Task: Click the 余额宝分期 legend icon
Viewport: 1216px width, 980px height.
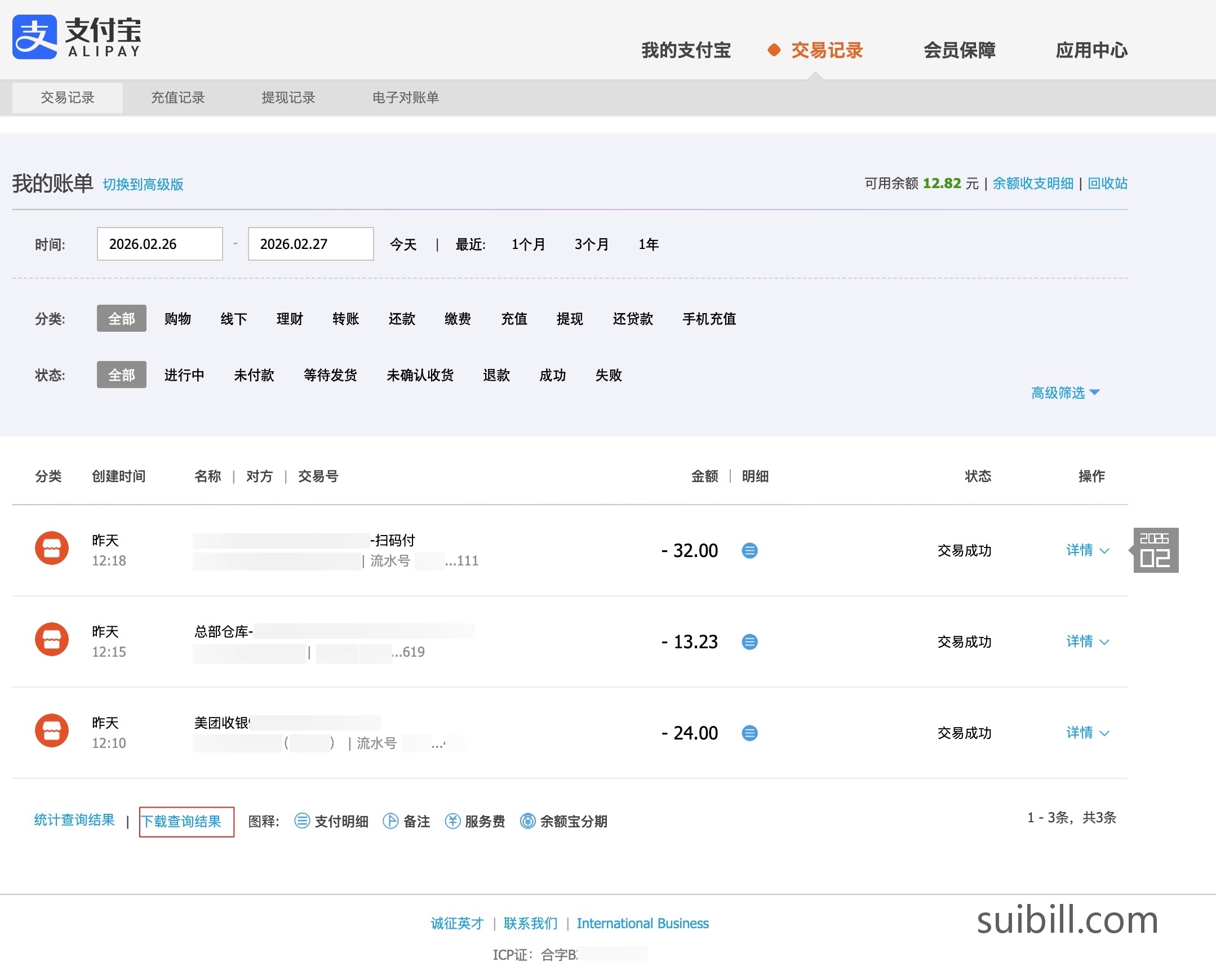Action: (527, 821)
